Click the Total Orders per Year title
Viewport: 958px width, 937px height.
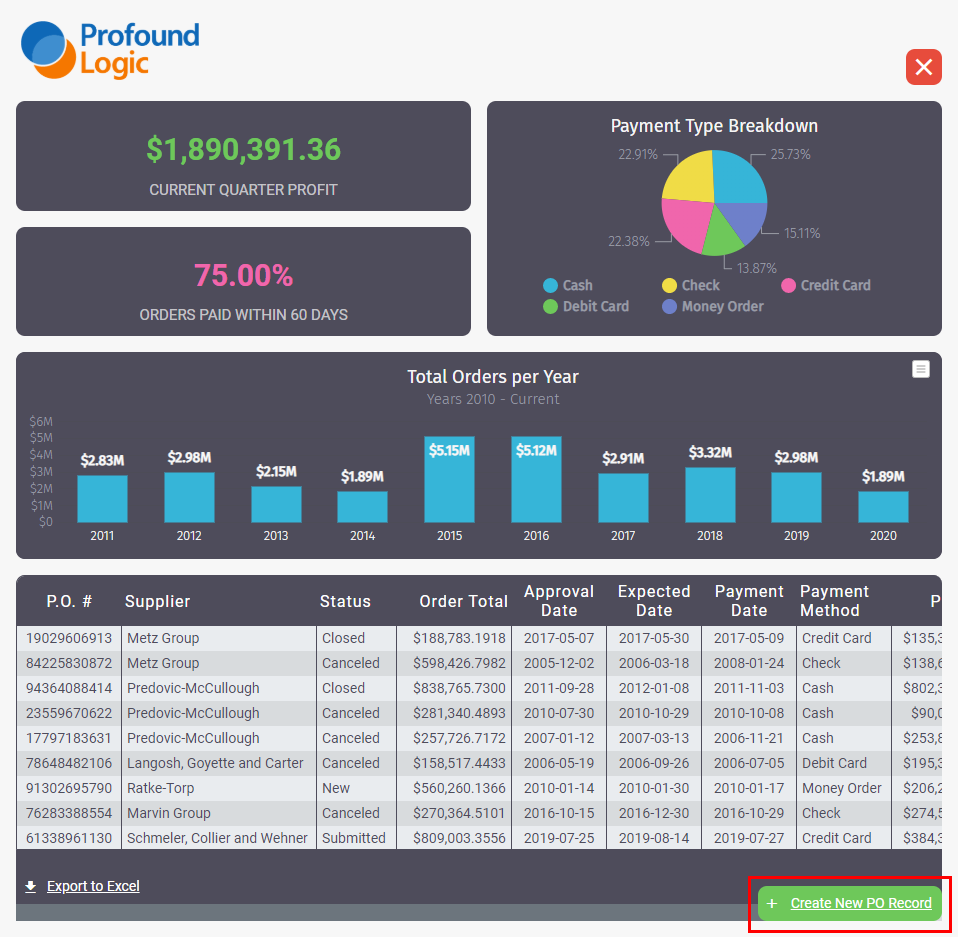pyautogui.click(x=492, y=377)
